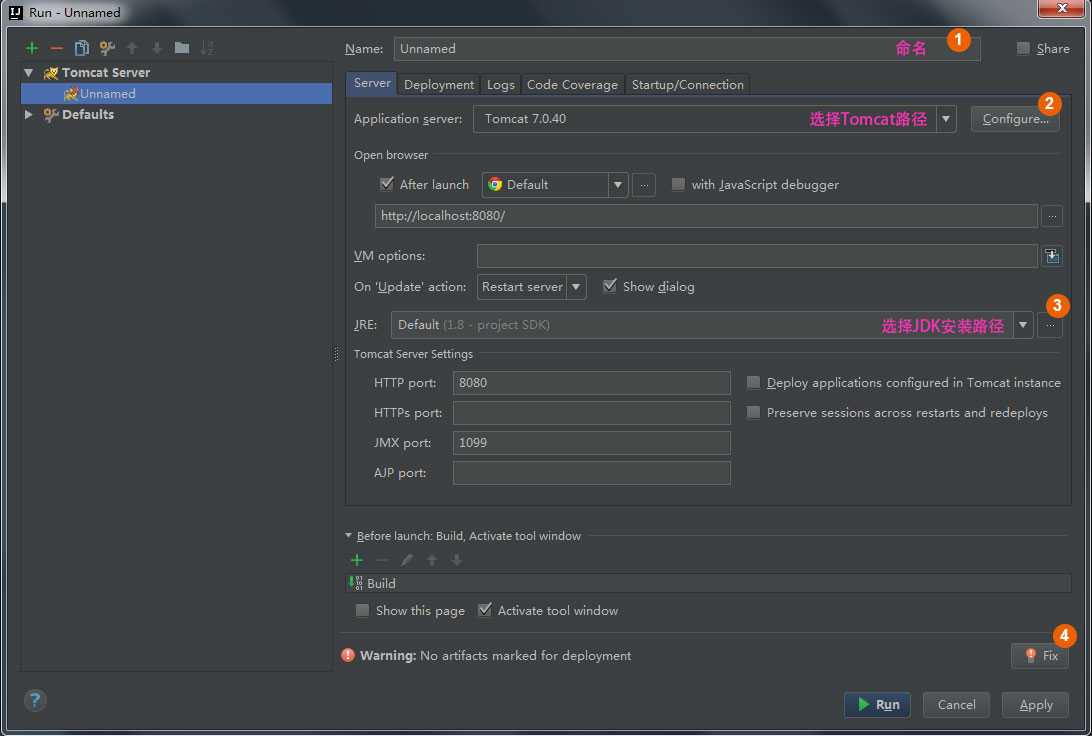Click the Run button
The width and height of the screenshot is (1092, 736).
pos(878,705)
